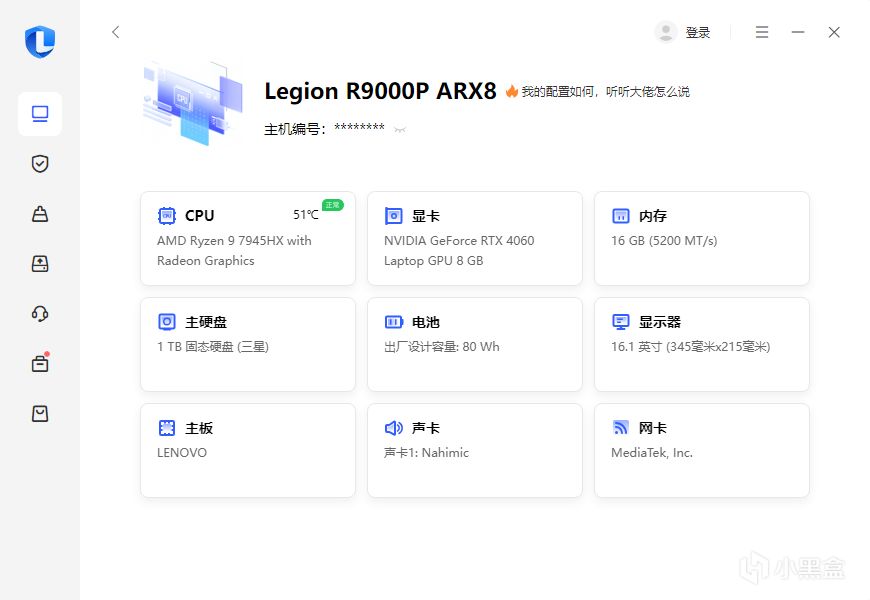
Task: Click the user avatar icon
Action: pyautogui.click(x=666, y=32)
